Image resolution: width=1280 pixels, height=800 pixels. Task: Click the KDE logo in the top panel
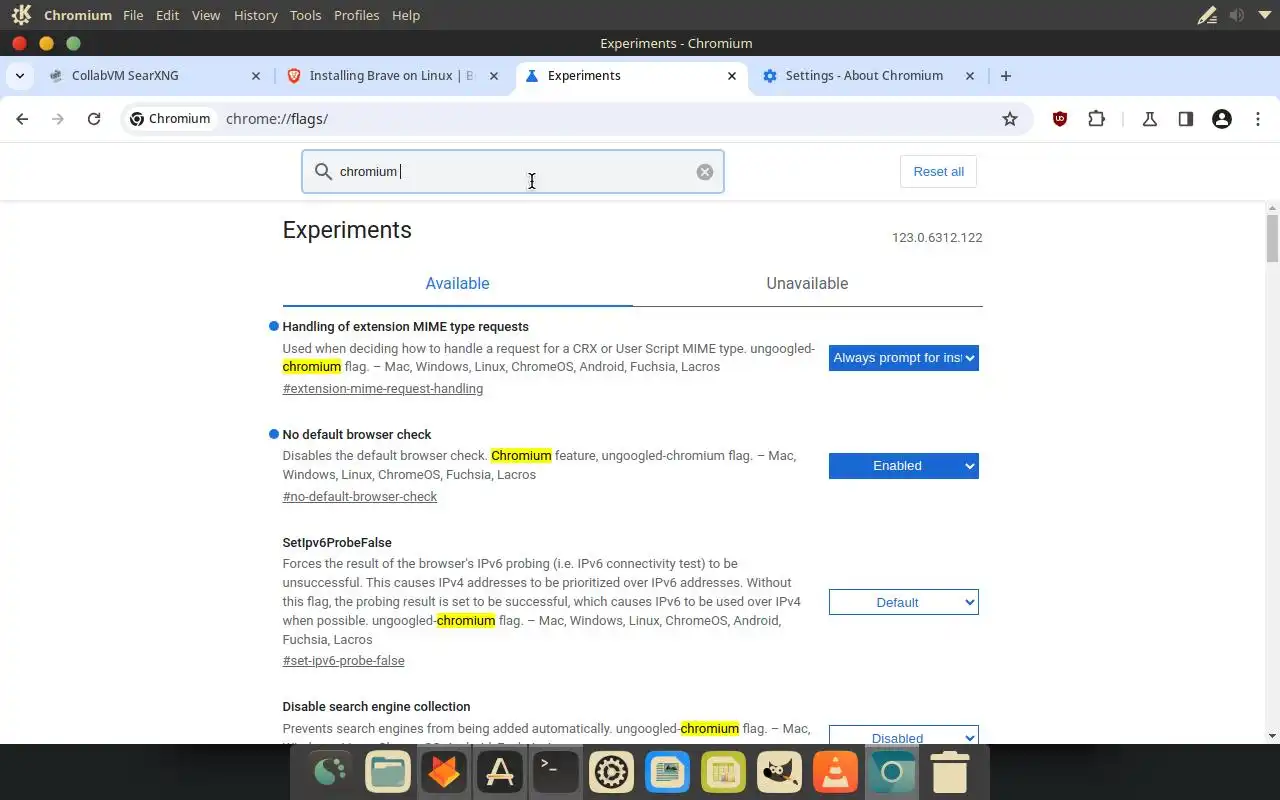tap(21, 15)
